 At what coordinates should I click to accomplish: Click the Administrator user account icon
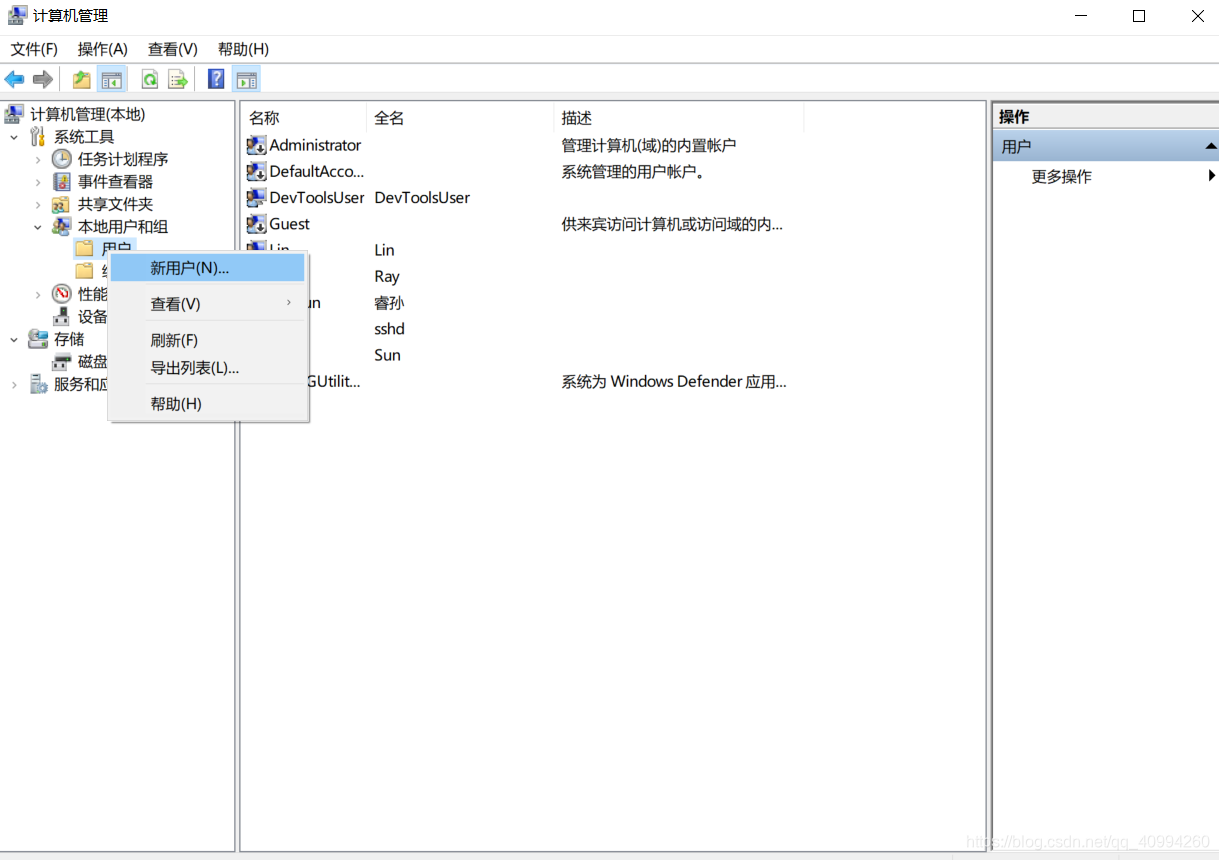click(x=256, y=145)
